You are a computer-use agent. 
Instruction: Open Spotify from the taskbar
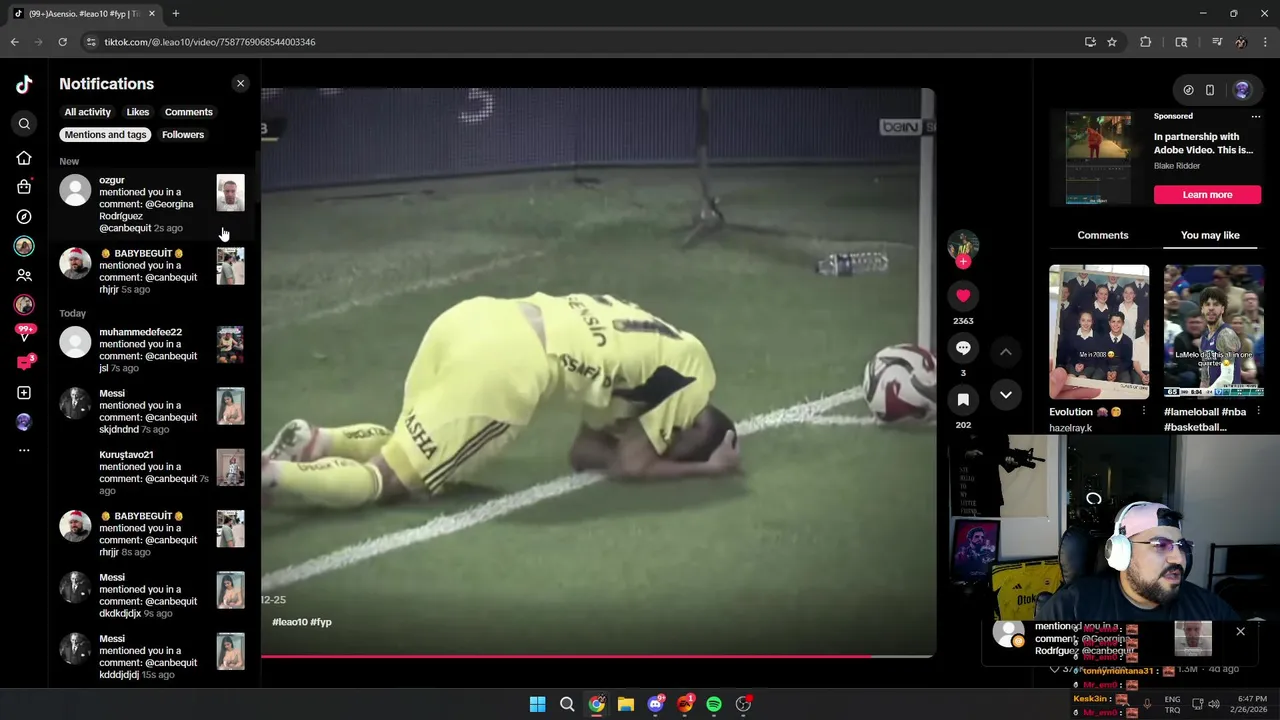coord(714,704)
